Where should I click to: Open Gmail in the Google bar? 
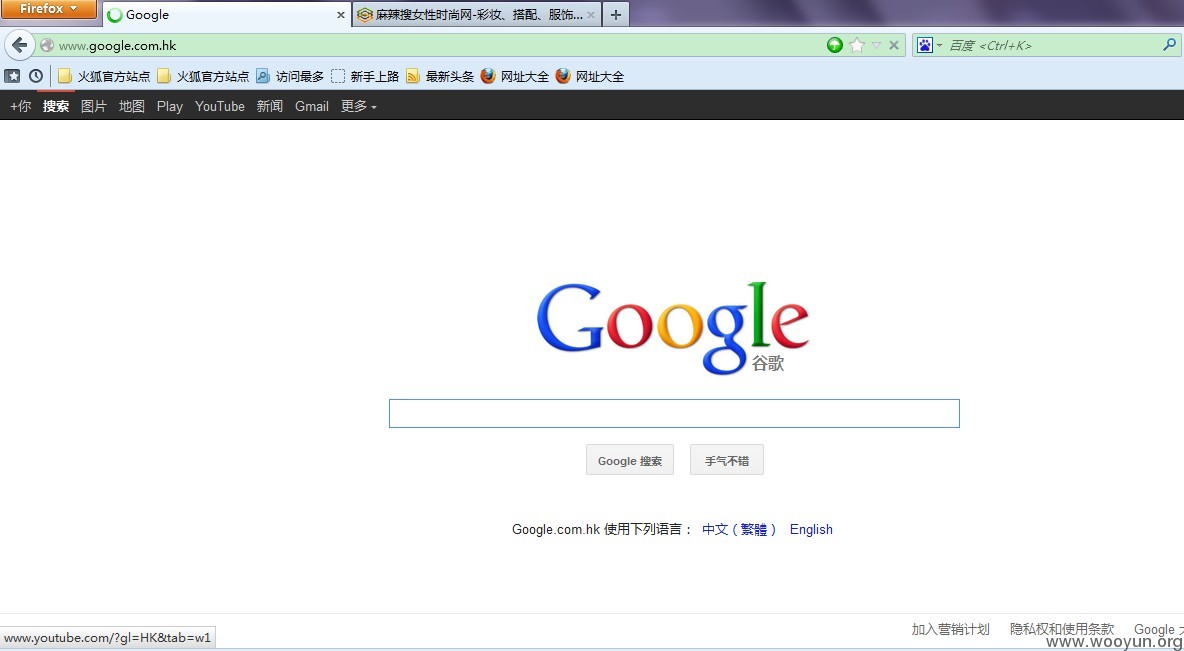[312, 106]
